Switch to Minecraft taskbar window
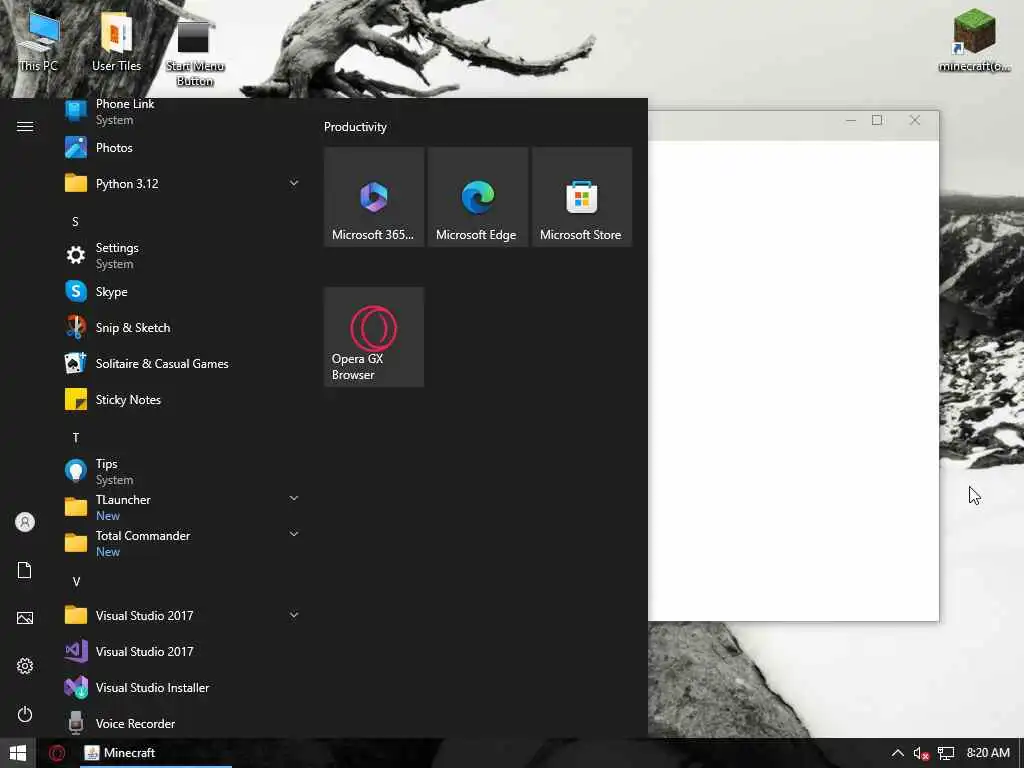The height and width of the screenshot is (768, 1024). (155, 753)
